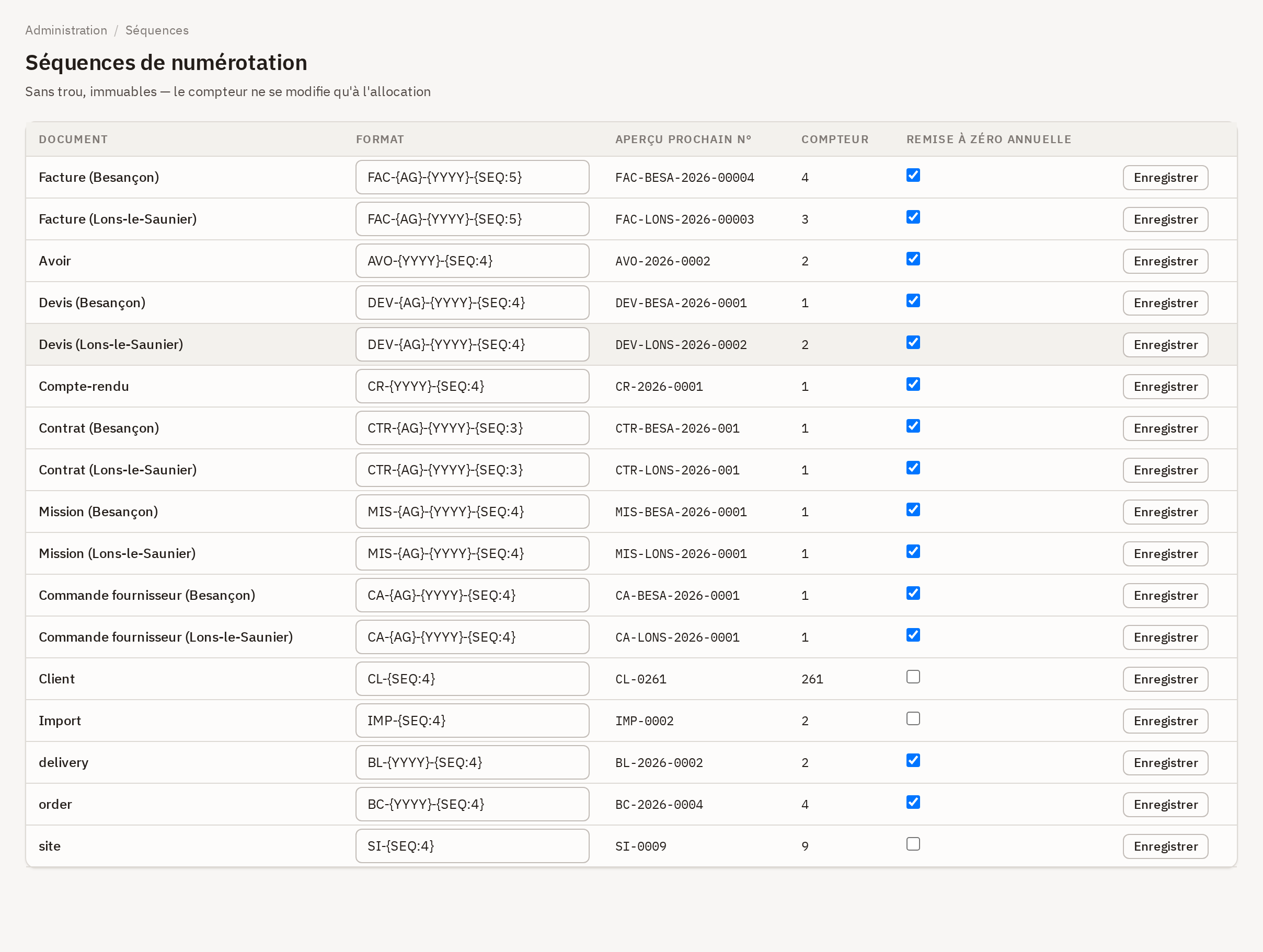This screenshot has width=1263, height=952.
Task: Click Enregistrer for Facture (Besançon)
Action: (x=1165, y=178)
